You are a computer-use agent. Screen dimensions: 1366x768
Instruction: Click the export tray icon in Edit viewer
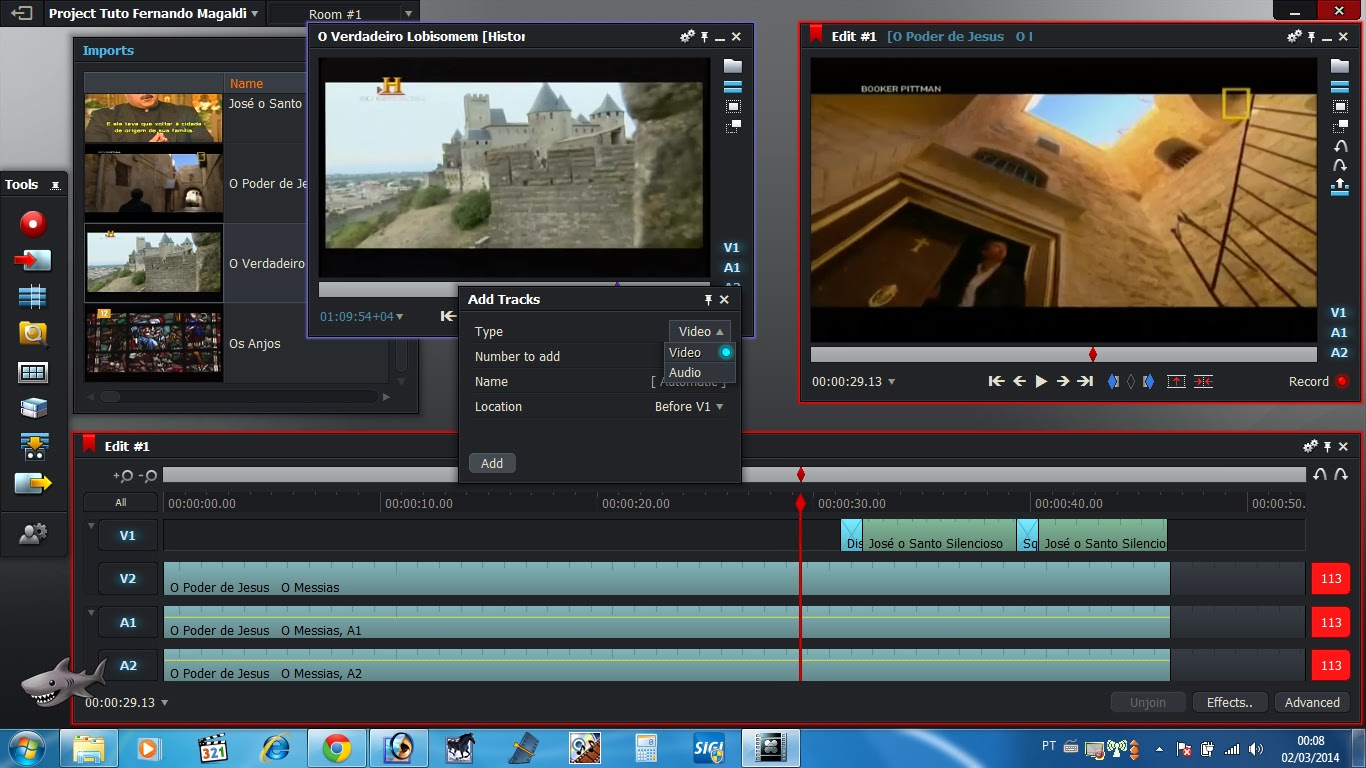[1340, 186]
